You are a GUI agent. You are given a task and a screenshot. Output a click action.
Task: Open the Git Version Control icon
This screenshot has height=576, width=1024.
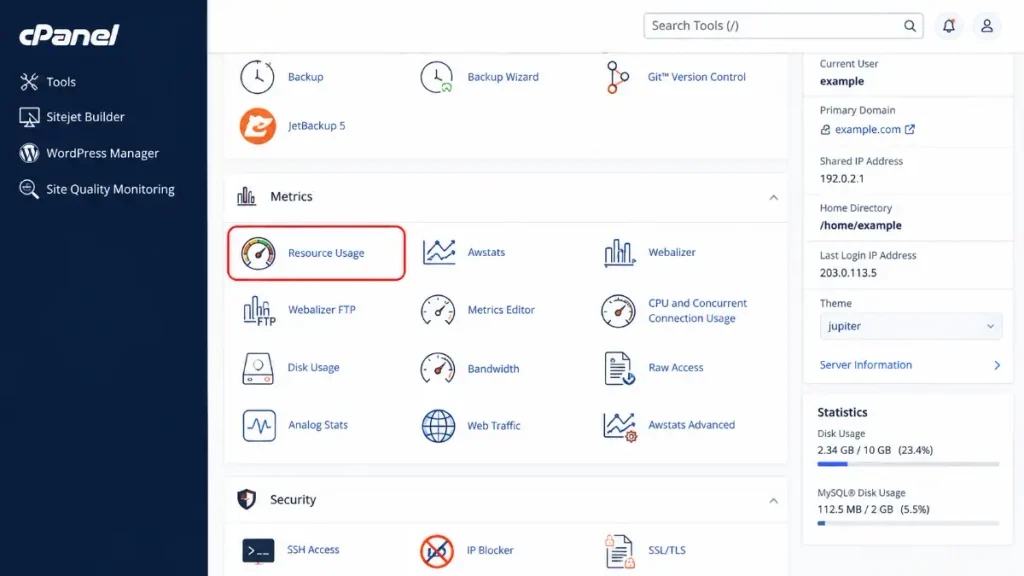617,77
